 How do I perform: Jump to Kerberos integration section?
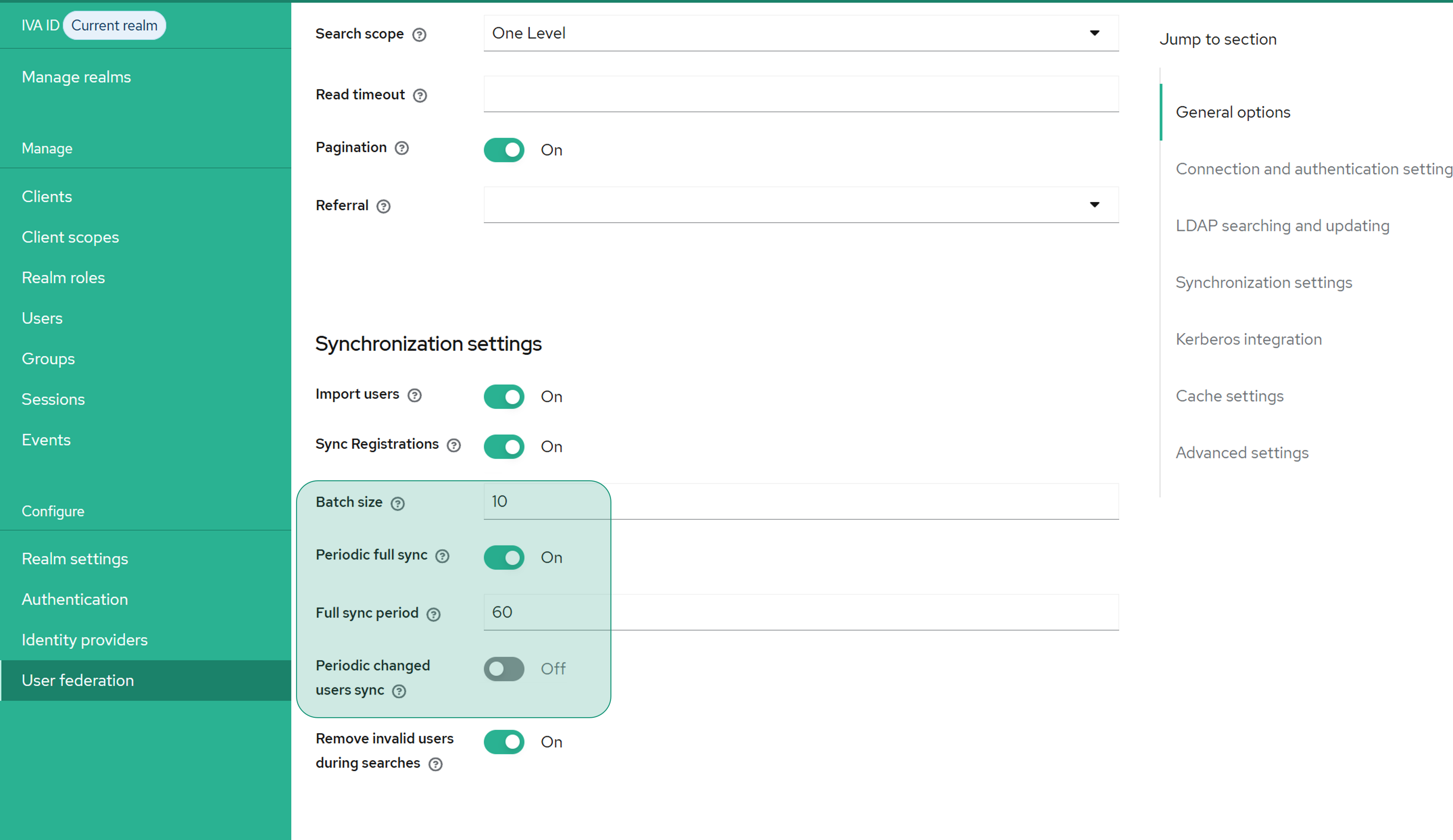click(1248, 339)
